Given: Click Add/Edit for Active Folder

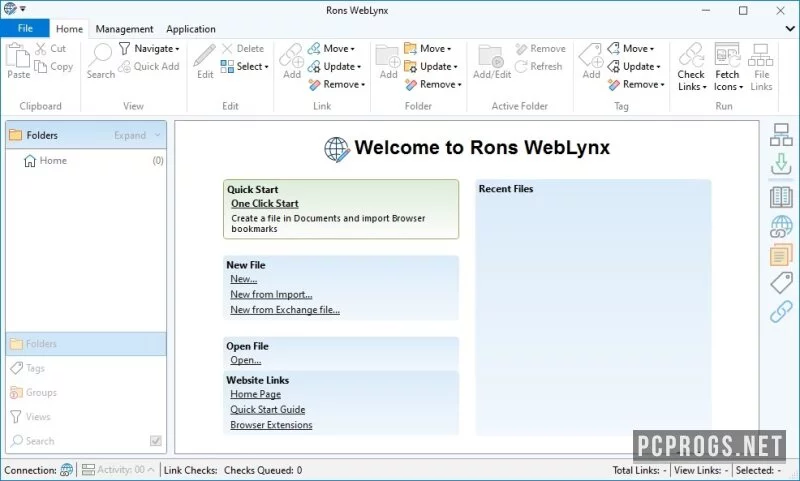Looking at the screenshot, I should point(492,61).
